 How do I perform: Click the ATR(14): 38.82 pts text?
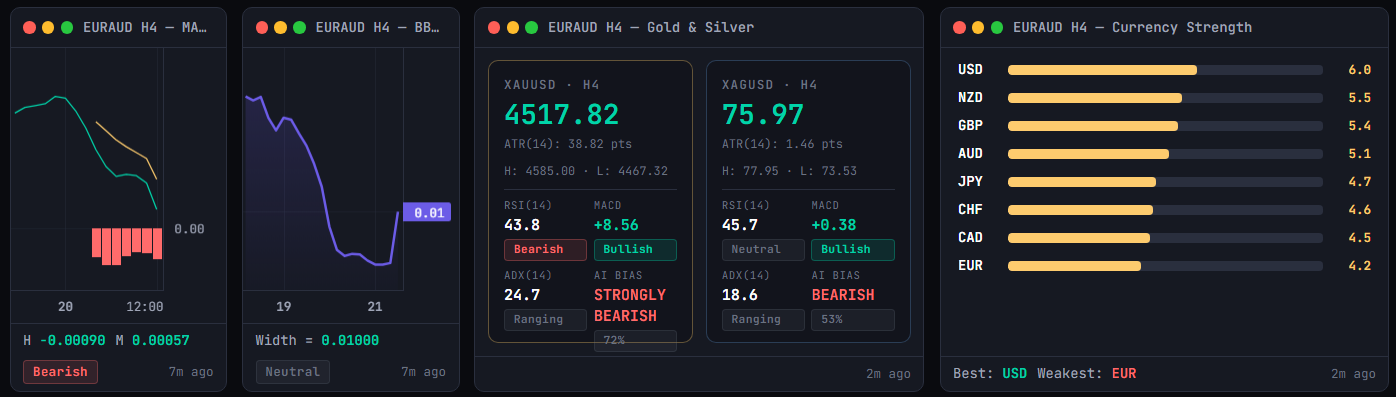568,144
